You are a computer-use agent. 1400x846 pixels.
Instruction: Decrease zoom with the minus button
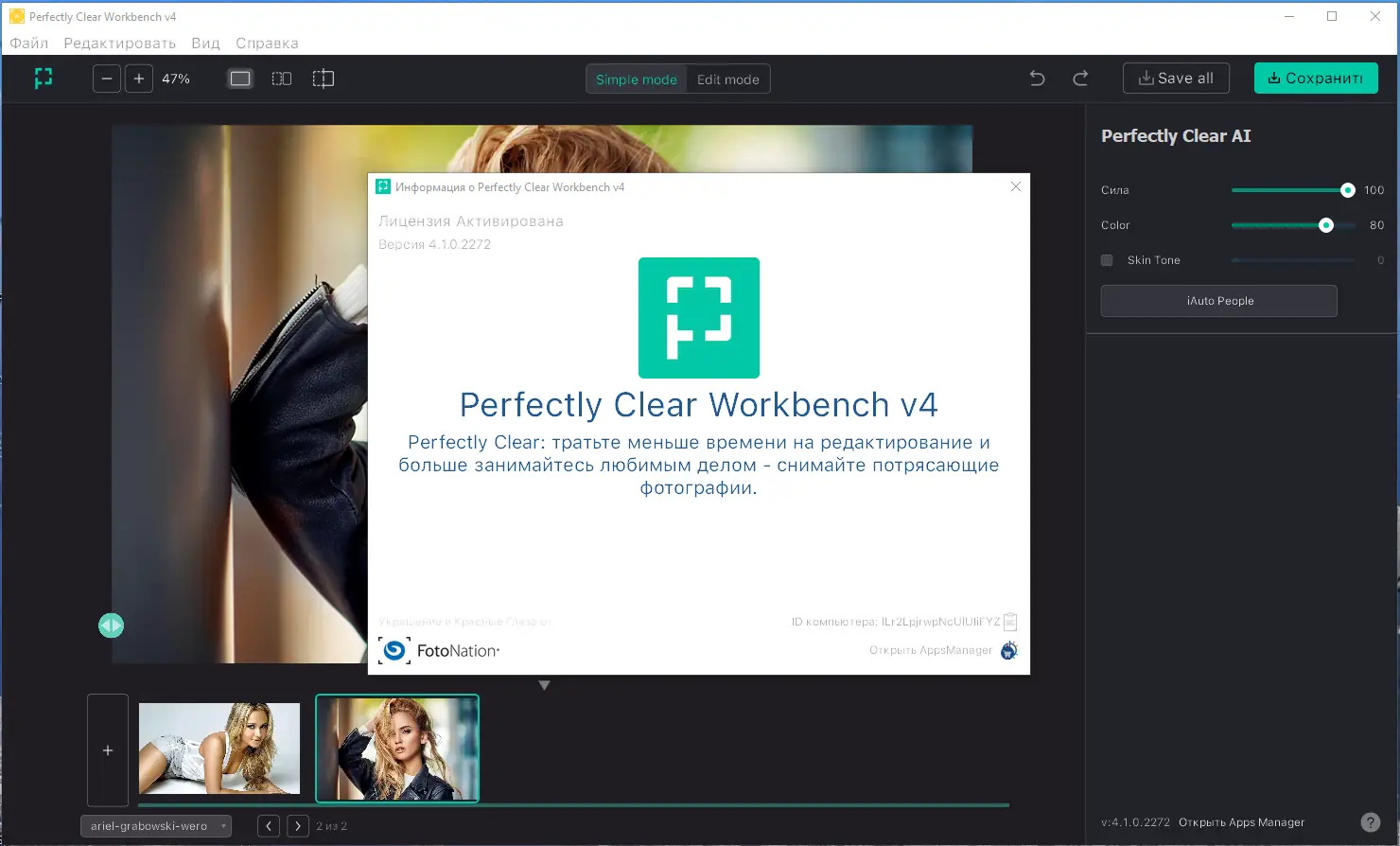tap(106, 79)
